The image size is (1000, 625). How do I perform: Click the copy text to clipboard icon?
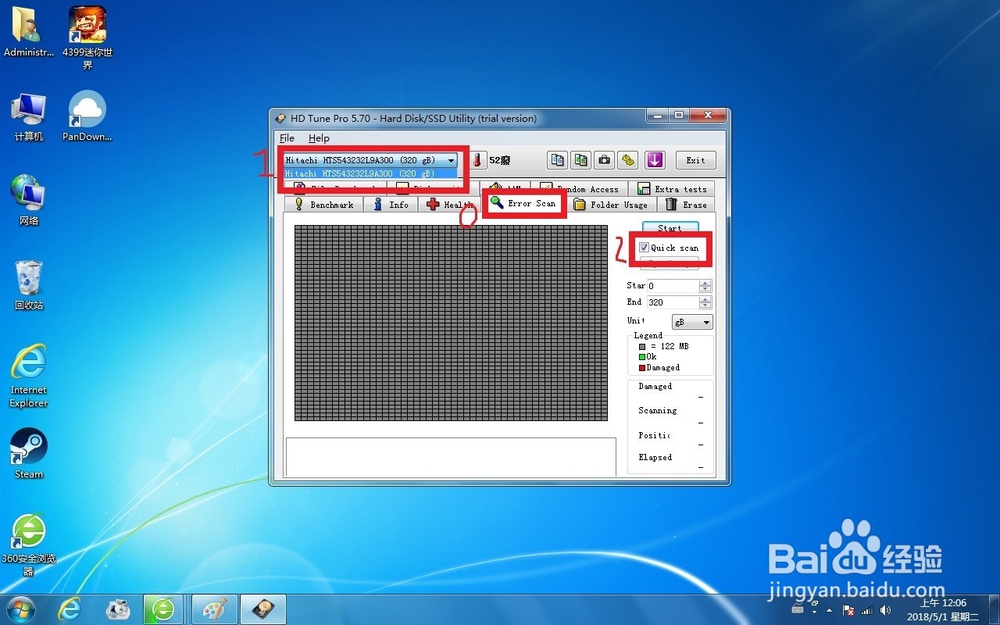click(x=557, y=160)
